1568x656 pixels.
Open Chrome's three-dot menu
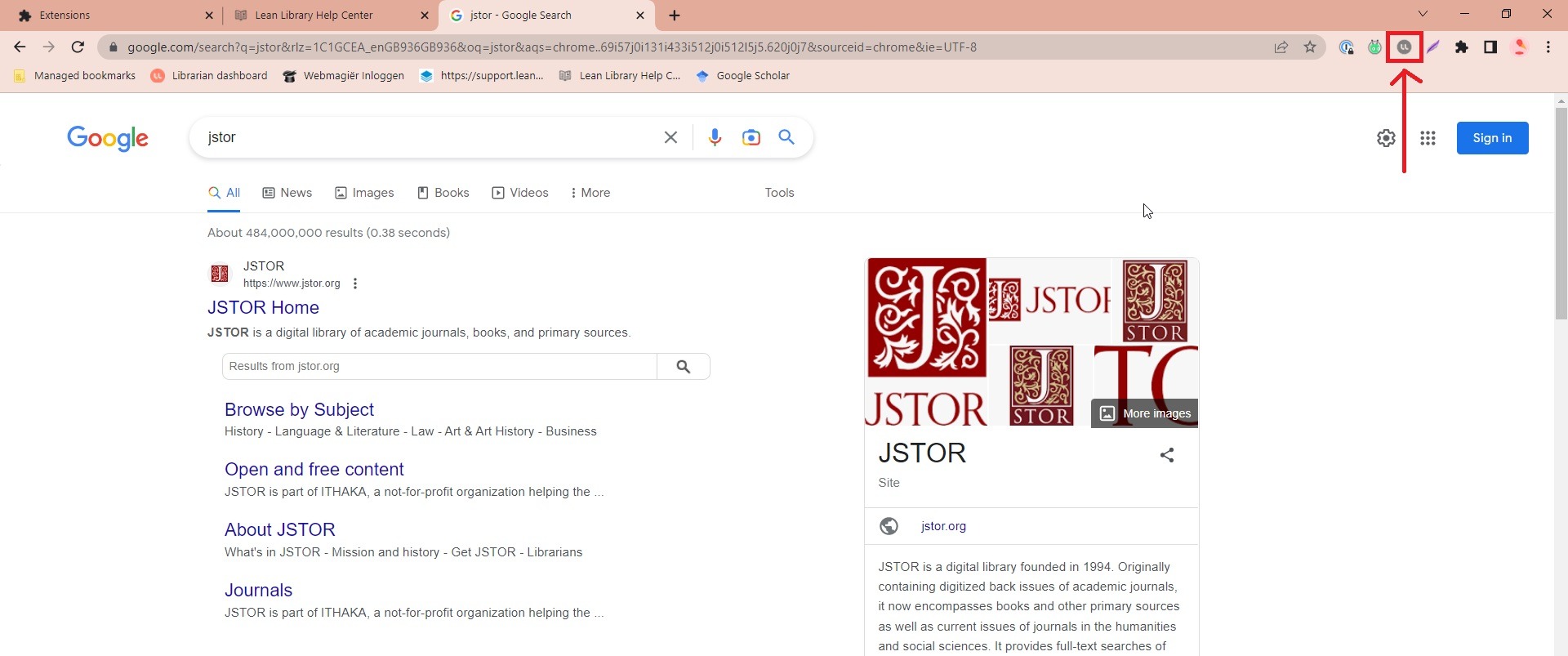pos(1548,47)
